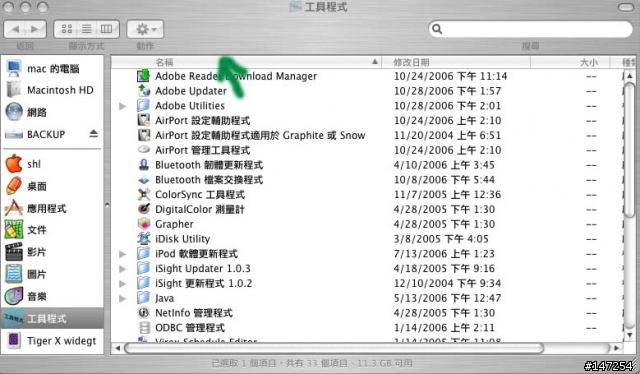Click date 3/8/2005 下午 4:05
This screenshot has height=374, width=640.
click(x=441, y=239)
